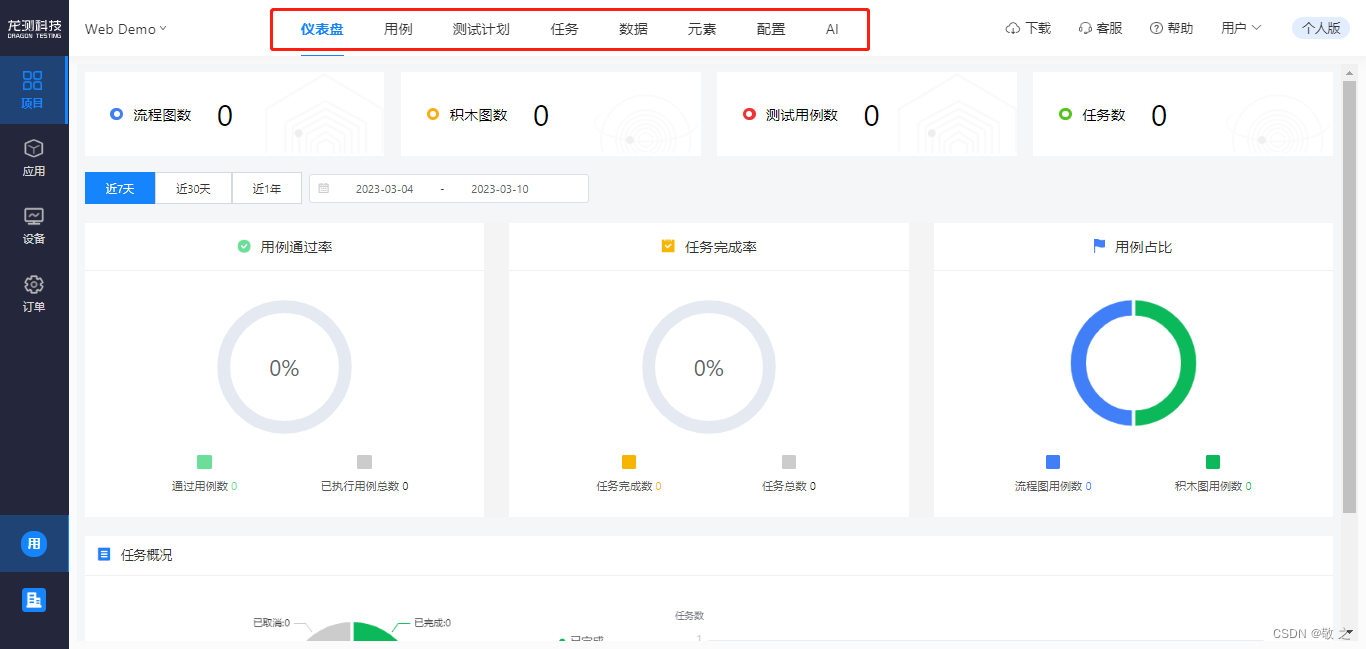1366x649 pixels.
Task: Click the 下载 link text
Action: click(1038, 29)
